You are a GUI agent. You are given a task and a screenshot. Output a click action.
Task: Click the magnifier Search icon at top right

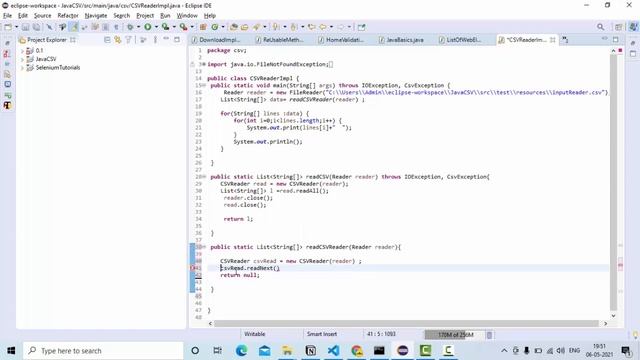coord(600,27)
